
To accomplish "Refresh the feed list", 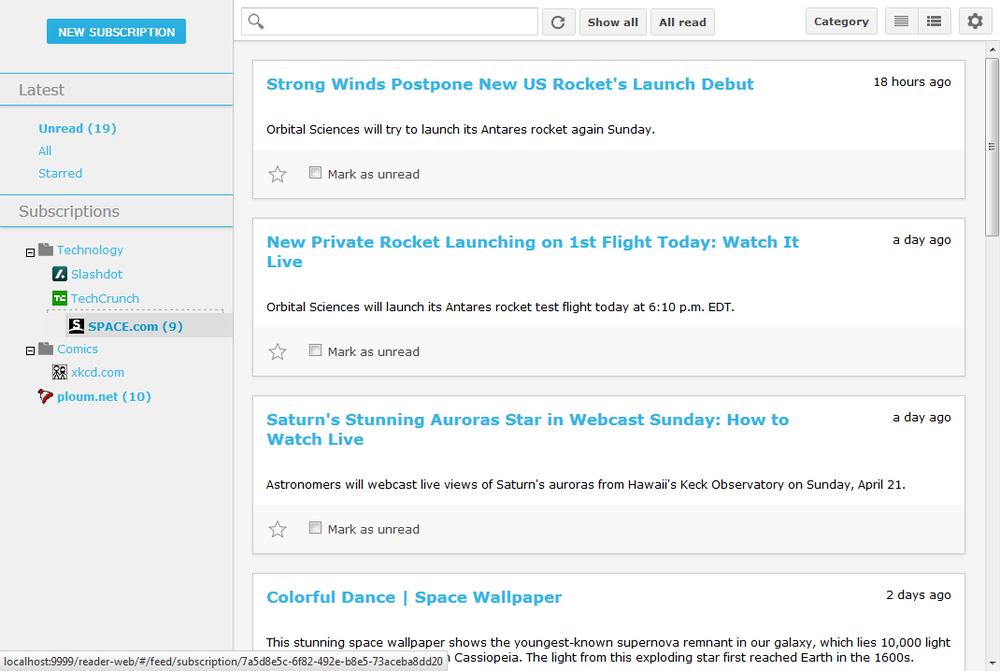I will tap(558, 21).
